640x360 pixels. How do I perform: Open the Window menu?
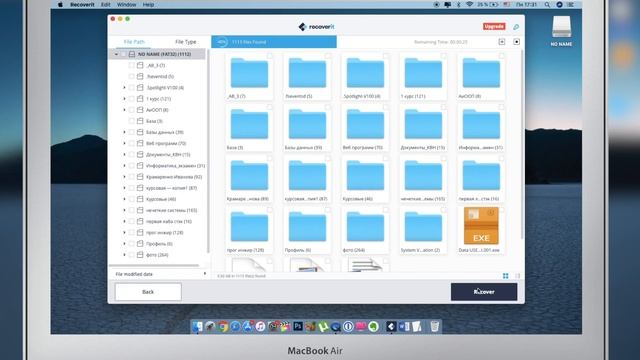click(x=127, y=4)
